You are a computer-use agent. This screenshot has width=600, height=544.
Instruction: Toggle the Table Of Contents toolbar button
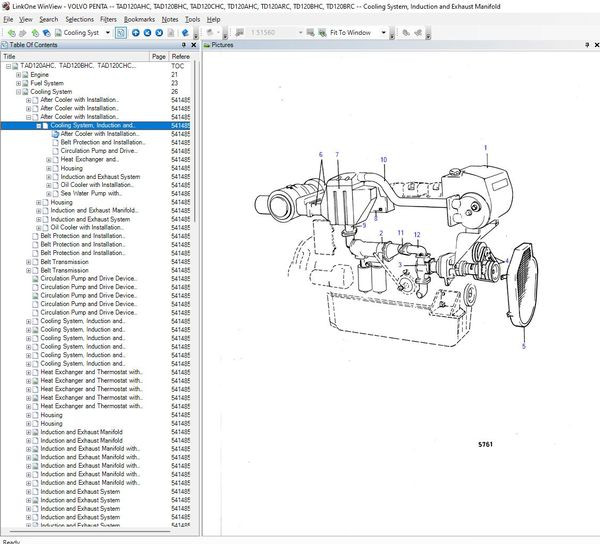(x=120, y=32)
